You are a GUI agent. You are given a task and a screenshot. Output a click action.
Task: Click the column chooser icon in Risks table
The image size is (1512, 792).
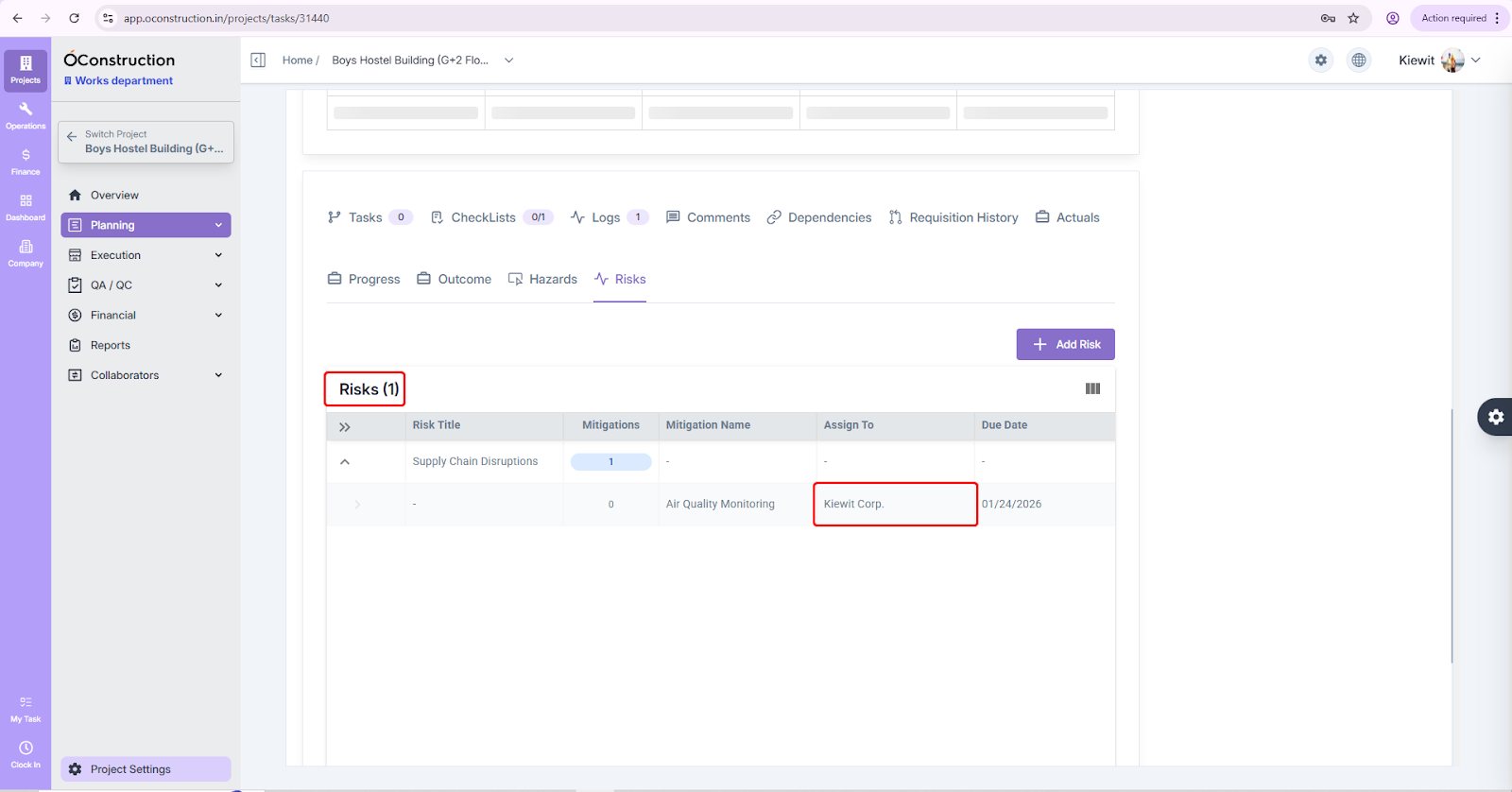tap(1092, 389)
